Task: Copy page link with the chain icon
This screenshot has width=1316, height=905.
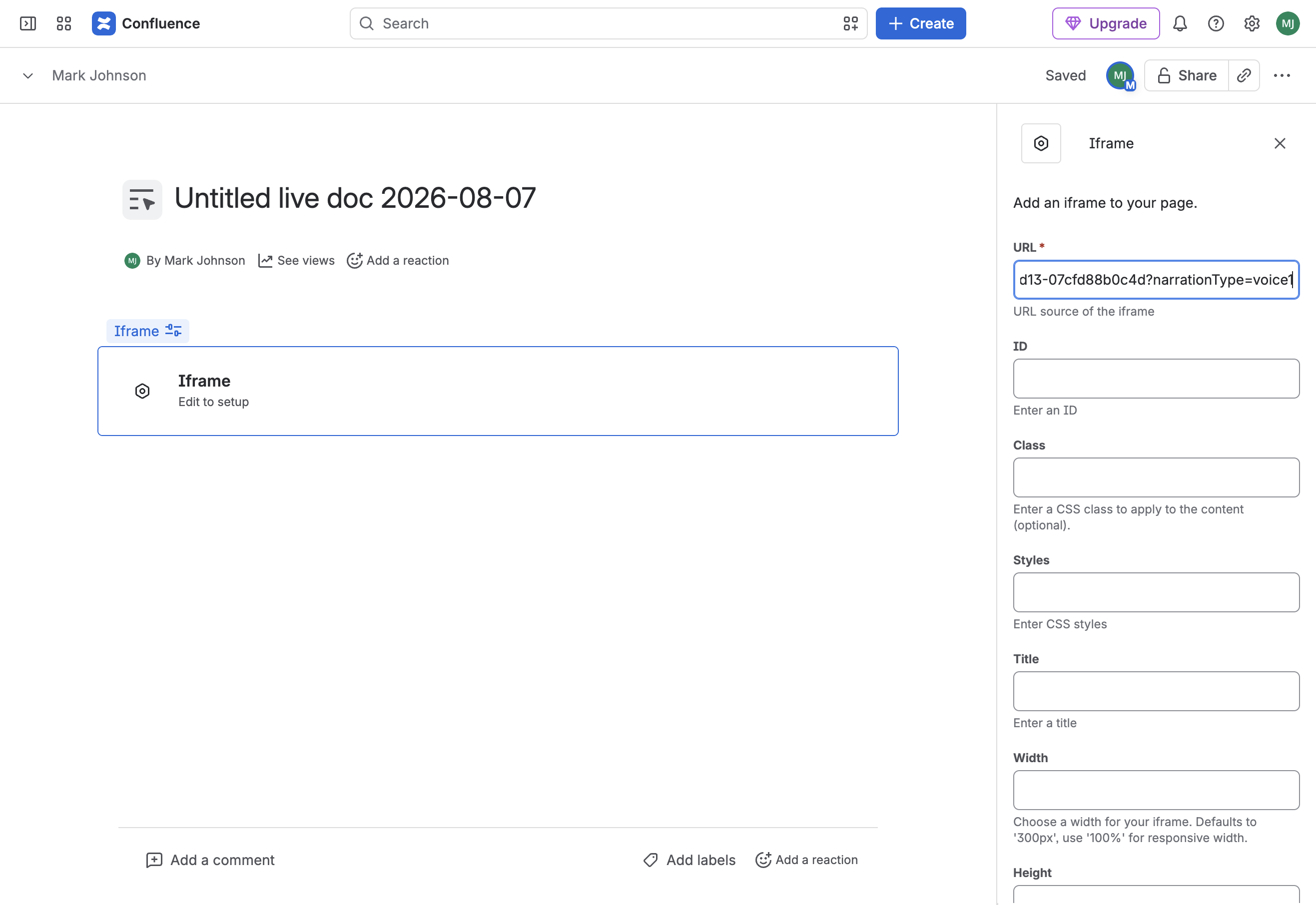Action: [1244, 75]
